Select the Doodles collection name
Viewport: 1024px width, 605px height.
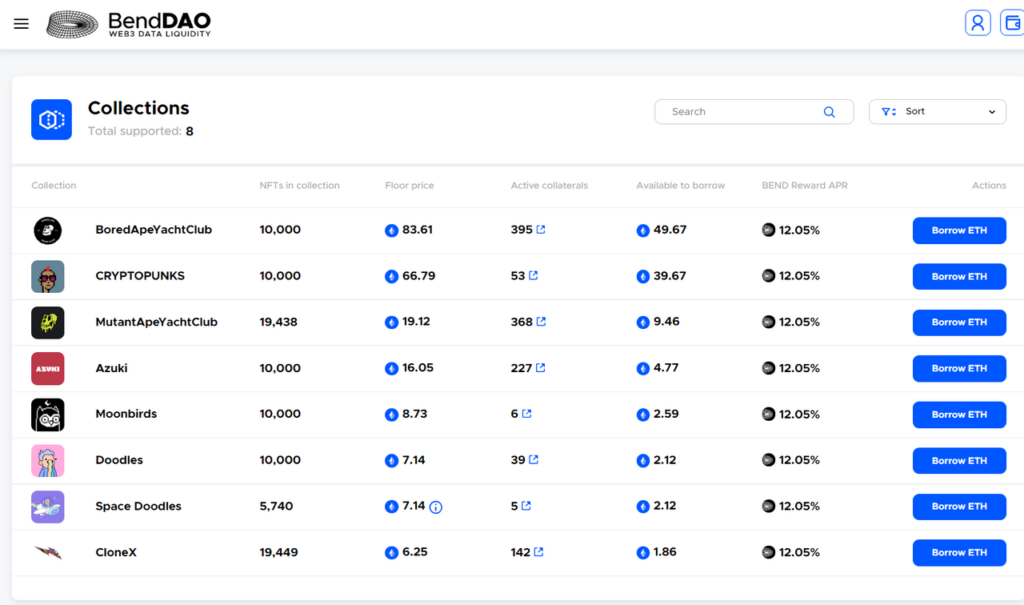(x=119, y=460)
